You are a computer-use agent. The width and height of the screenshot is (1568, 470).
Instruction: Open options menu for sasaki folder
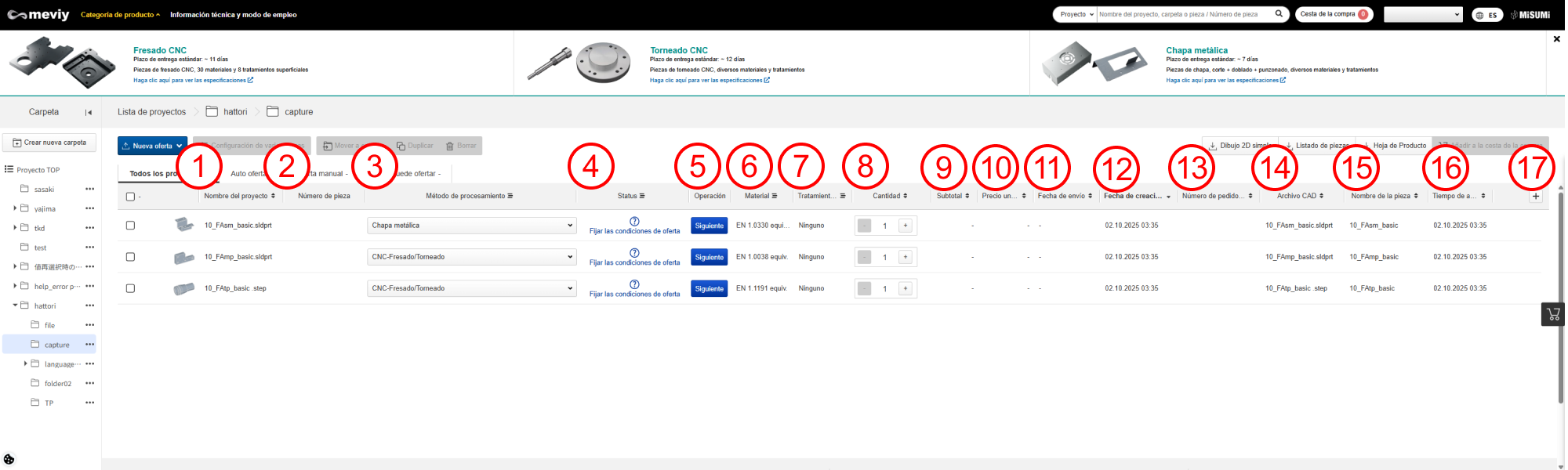click(x=89, y=190)
